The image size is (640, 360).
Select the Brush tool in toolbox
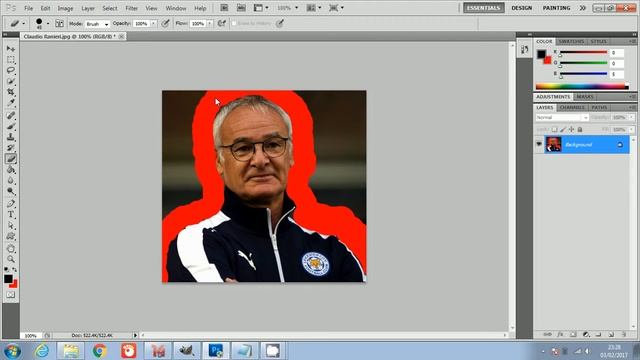(11, 126)
